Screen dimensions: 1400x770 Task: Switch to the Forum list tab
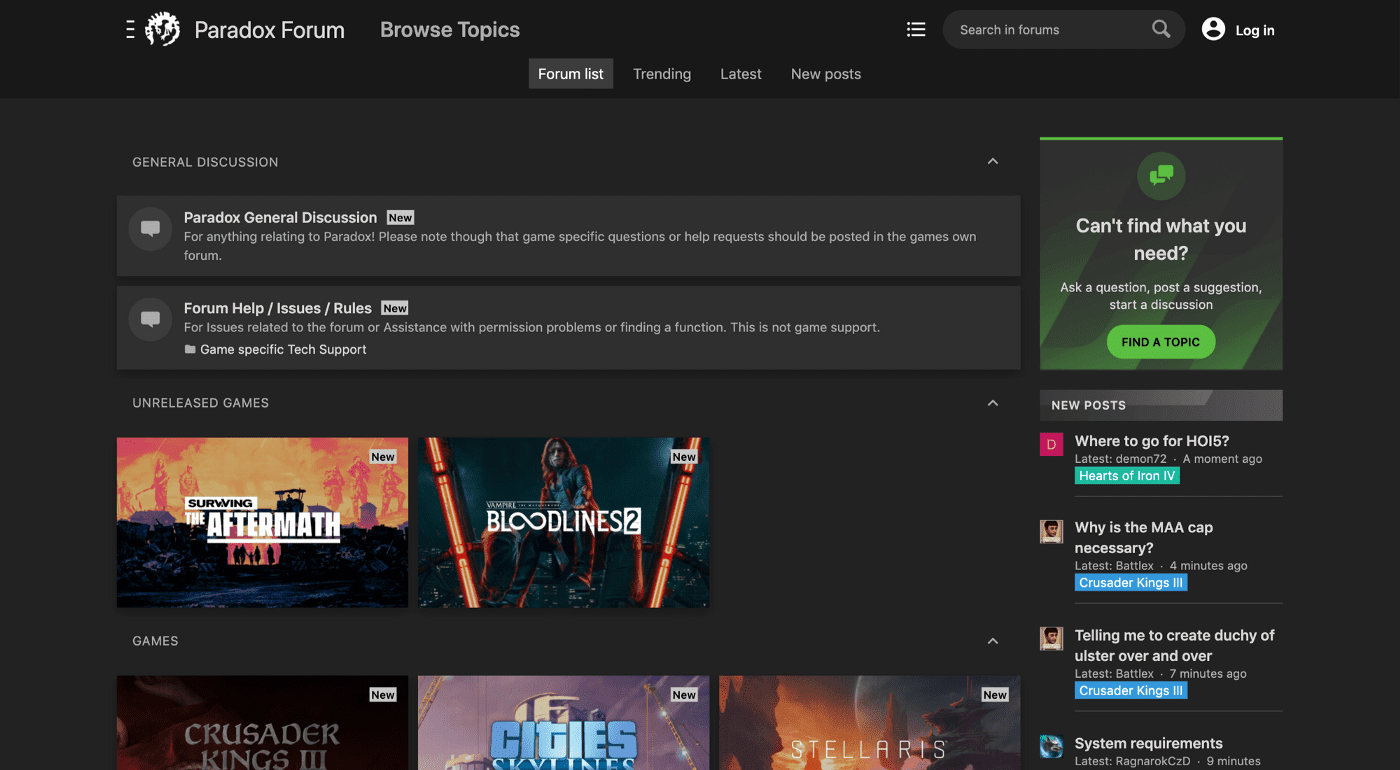tap(571, 74)
